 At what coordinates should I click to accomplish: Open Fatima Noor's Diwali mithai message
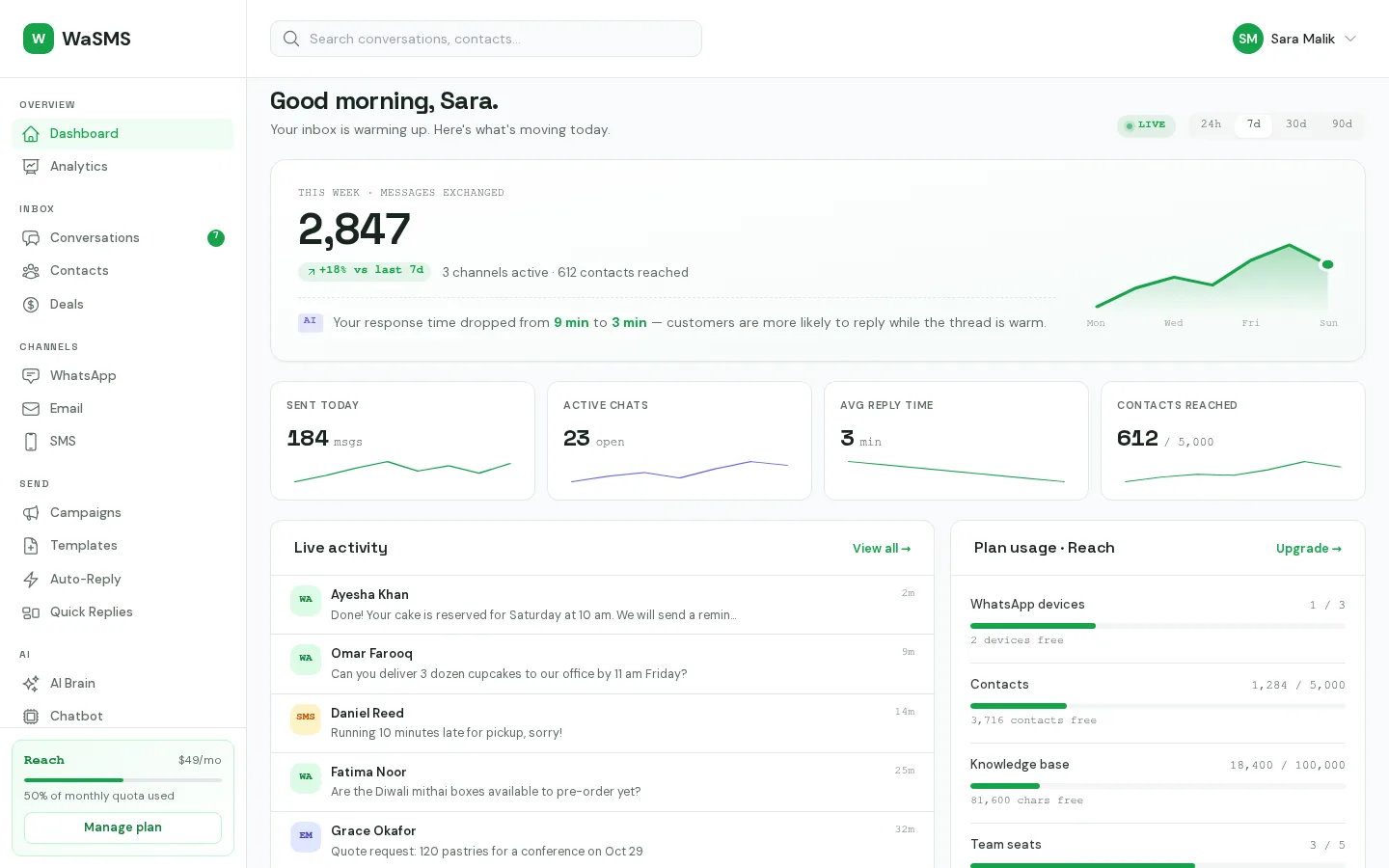(x=602, y=782)
